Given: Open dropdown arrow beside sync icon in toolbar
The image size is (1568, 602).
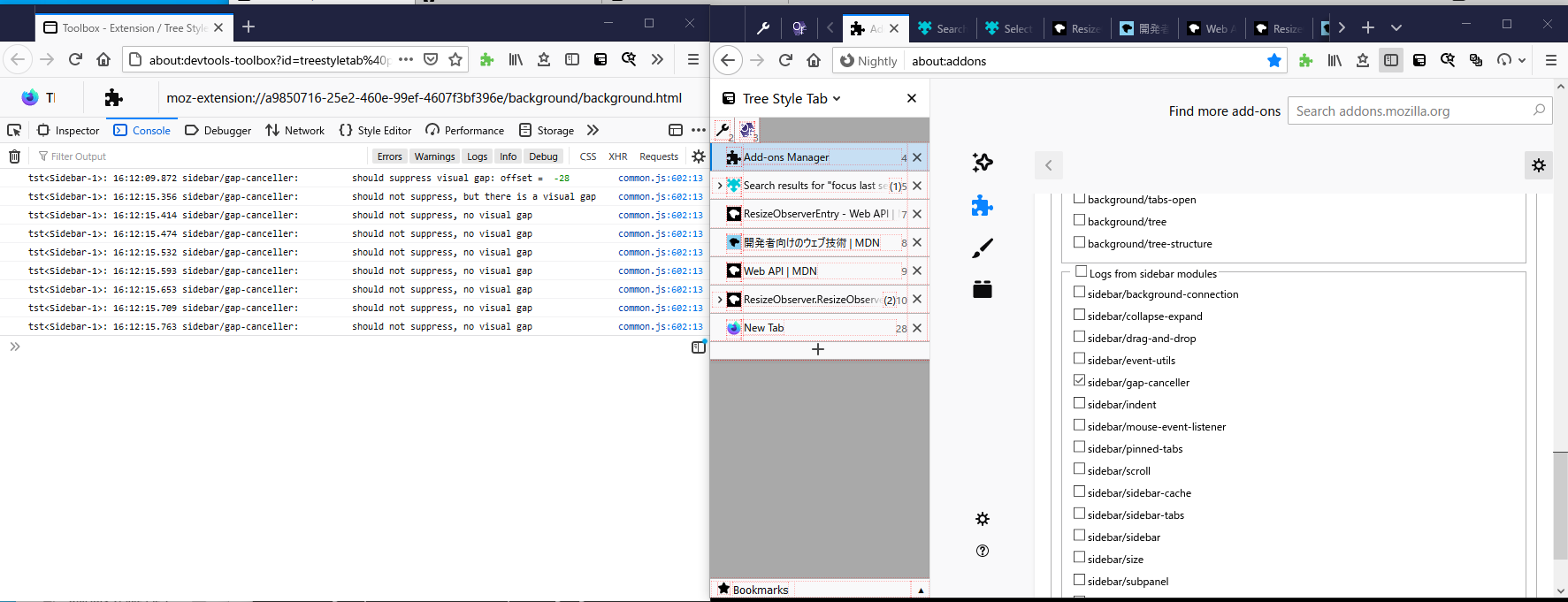Looking at the screenshot, I should coord(1521,60).
